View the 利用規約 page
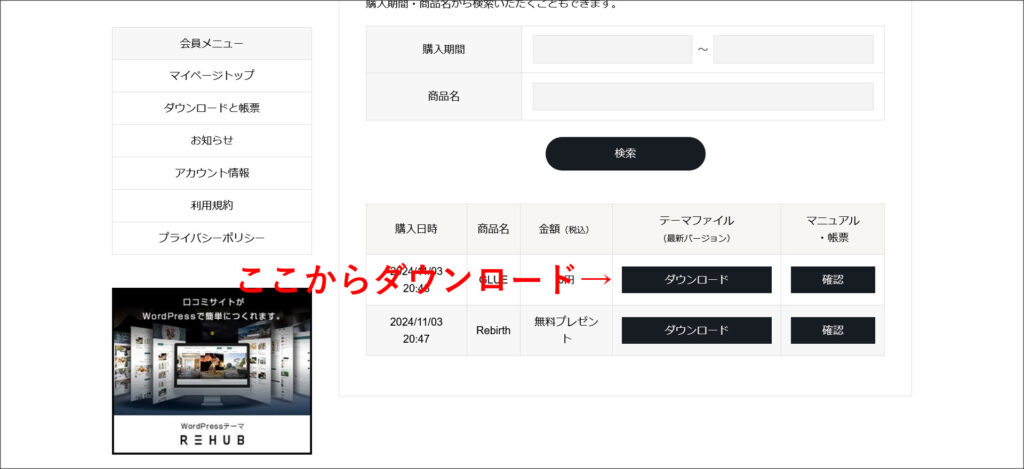This screenshot has width=1024, height=469. point(212,205)
